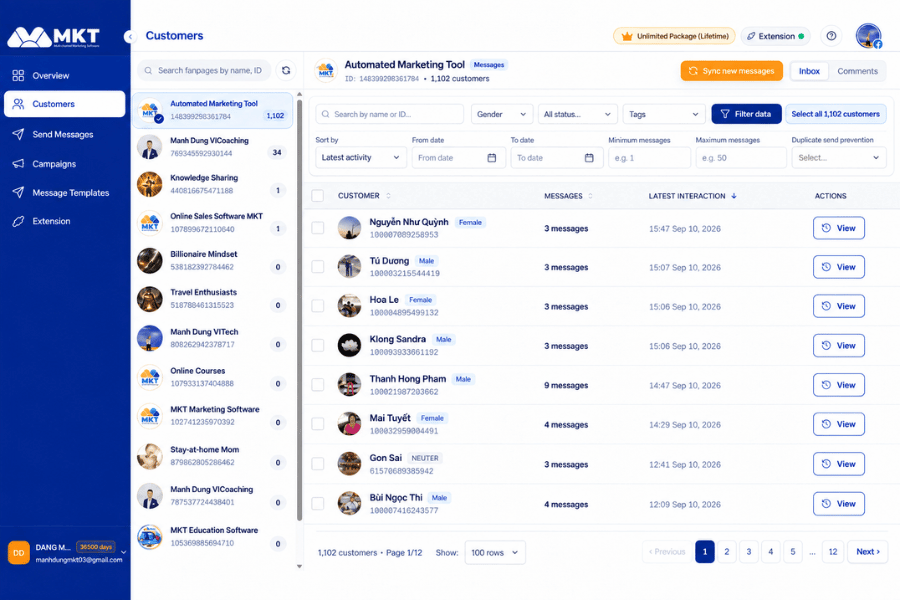Click Select all 1,102 customers
Screen dimensions: 900x600
tap(835, 114)
